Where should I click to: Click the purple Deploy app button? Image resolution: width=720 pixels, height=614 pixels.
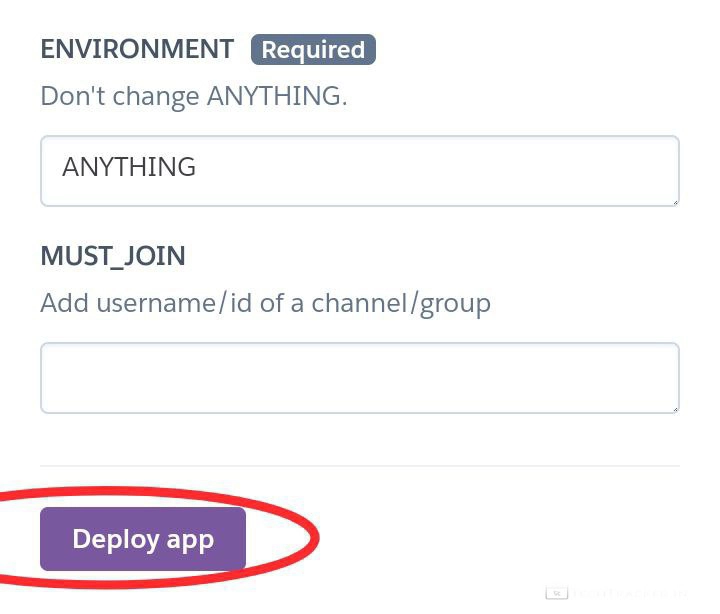(143, 539)
